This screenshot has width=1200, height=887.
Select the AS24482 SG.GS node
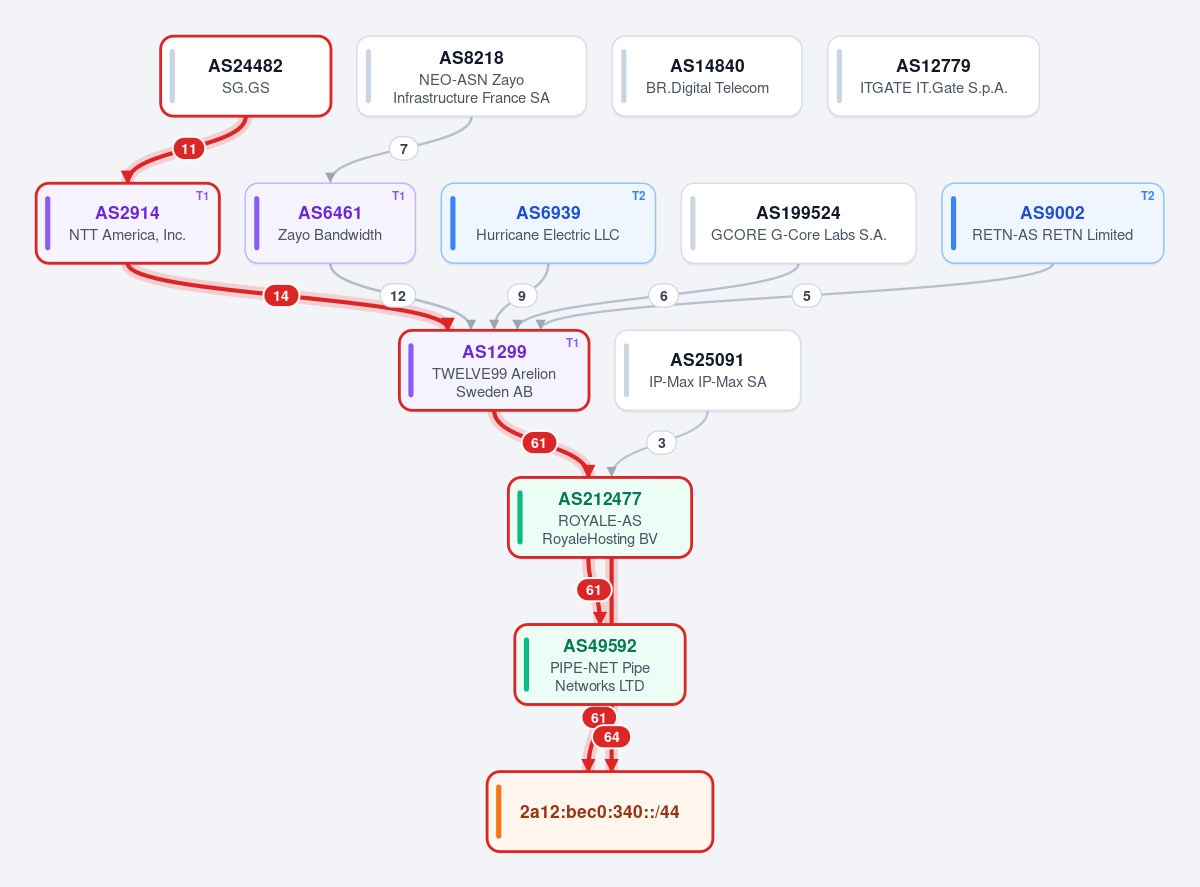pyautogui.click(x=246, y=76)
